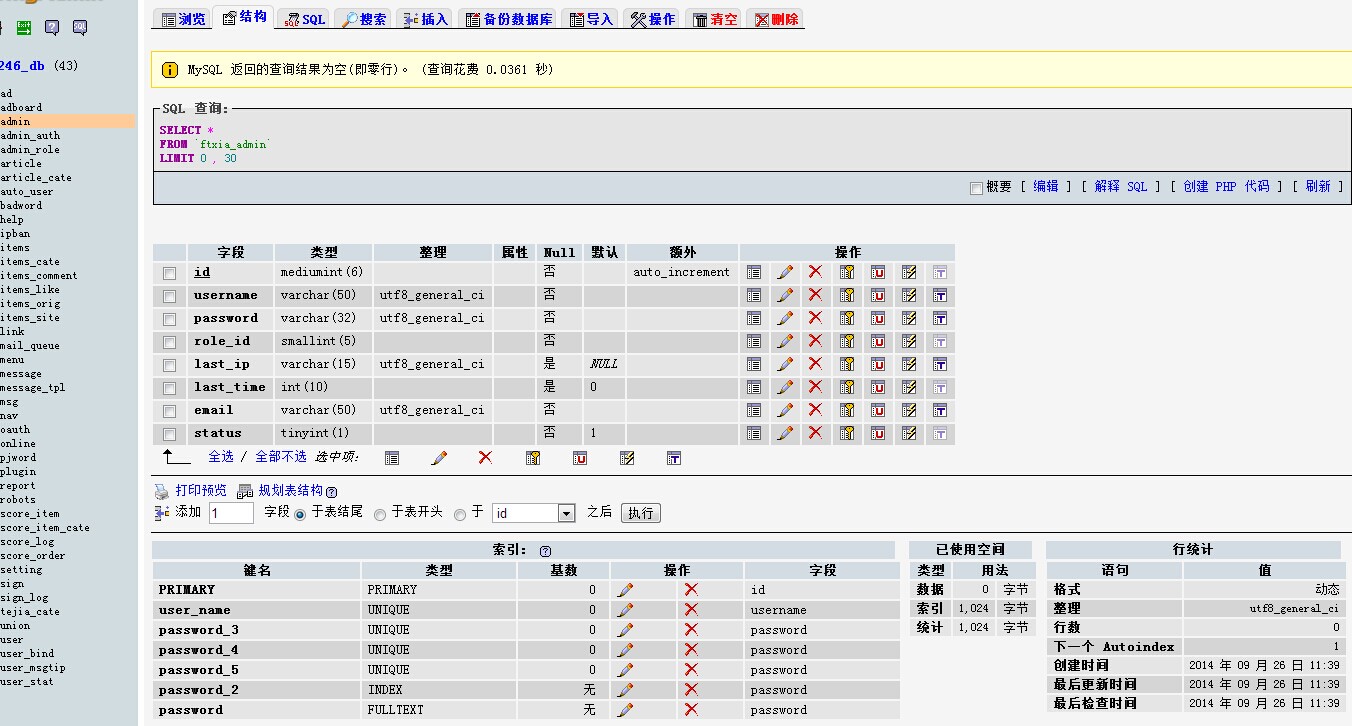Tick the checkbox for the username field
The width and height of the screenshot is (1352, 726).
[x=170, y=296]
